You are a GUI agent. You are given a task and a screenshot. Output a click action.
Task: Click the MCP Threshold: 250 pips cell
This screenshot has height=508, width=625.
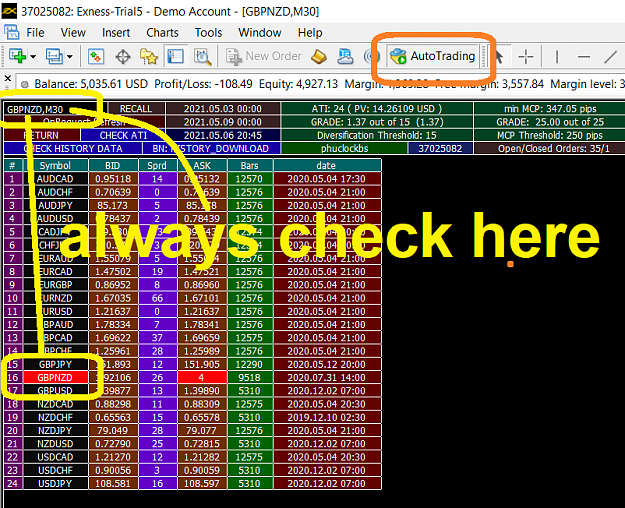550,135
